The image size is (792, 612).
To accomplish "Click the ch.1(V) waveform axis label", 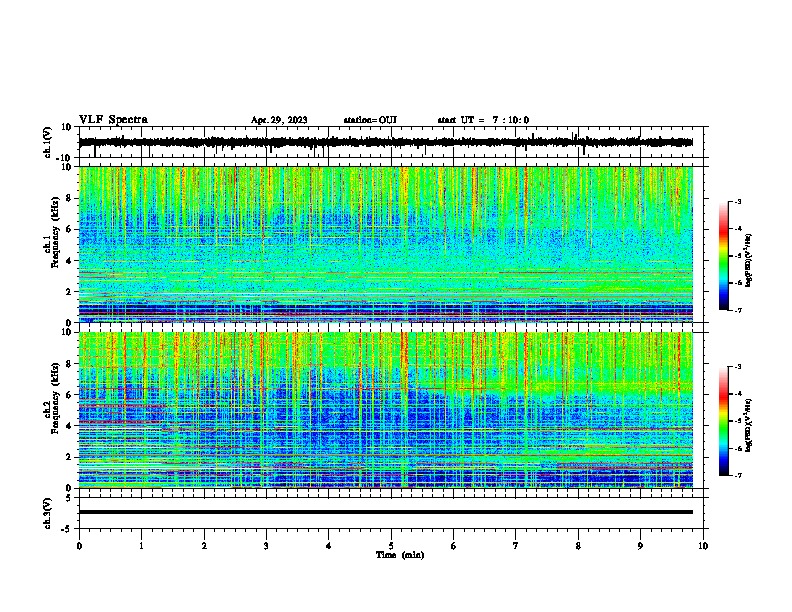I will (48, 142).
